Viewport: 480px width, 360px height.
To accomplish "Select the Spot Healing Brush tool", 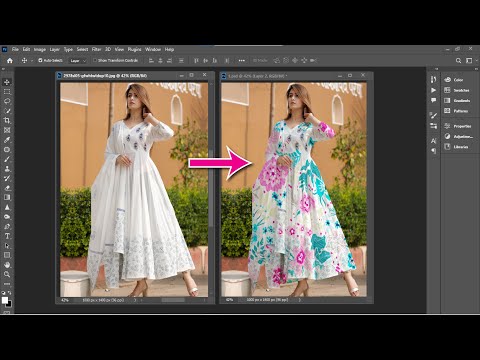I will [7, 150].
